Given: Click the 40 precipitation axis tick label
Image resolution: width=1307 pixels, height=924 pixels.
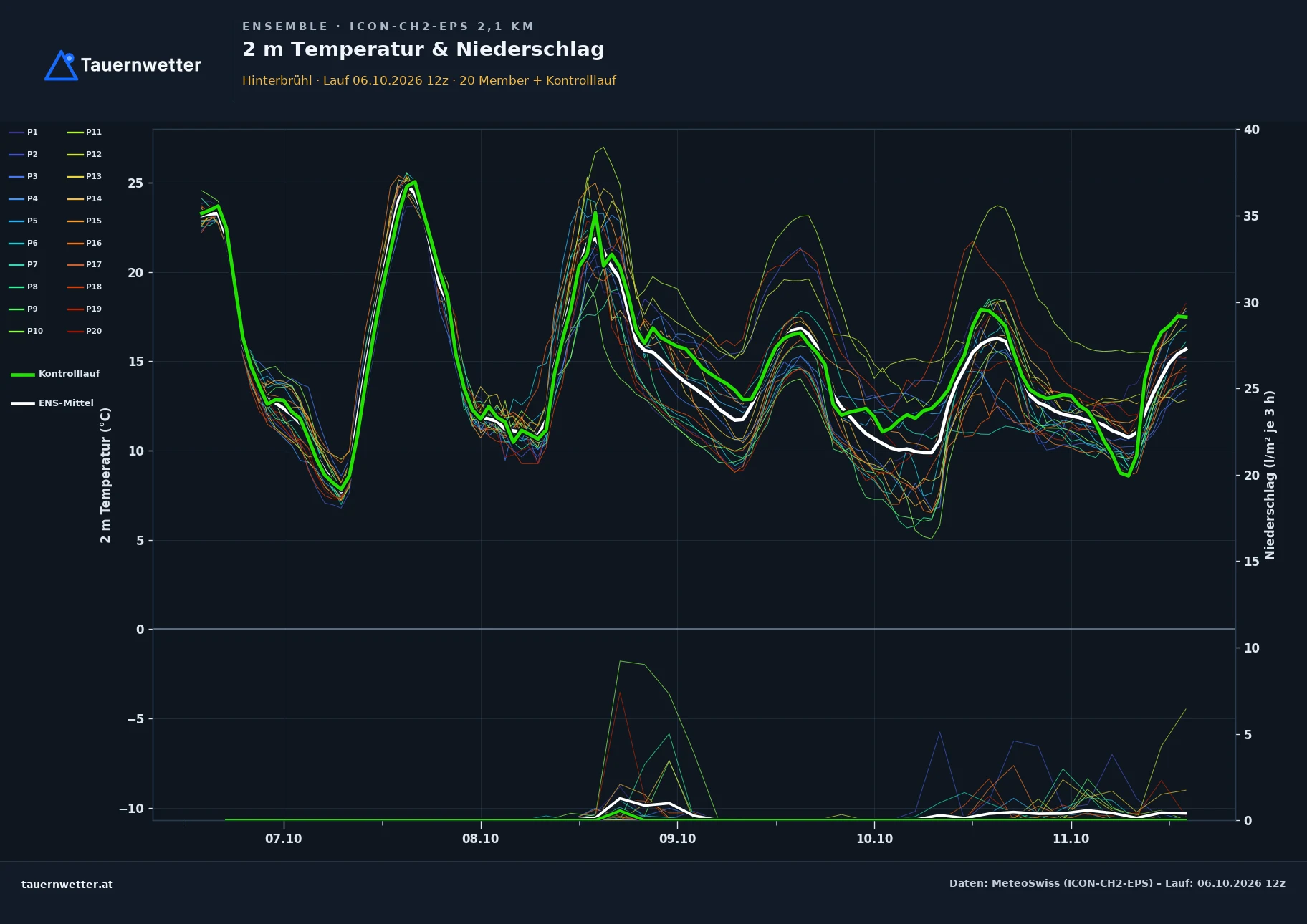Looking at the screenshot, I should [1251, 130].
